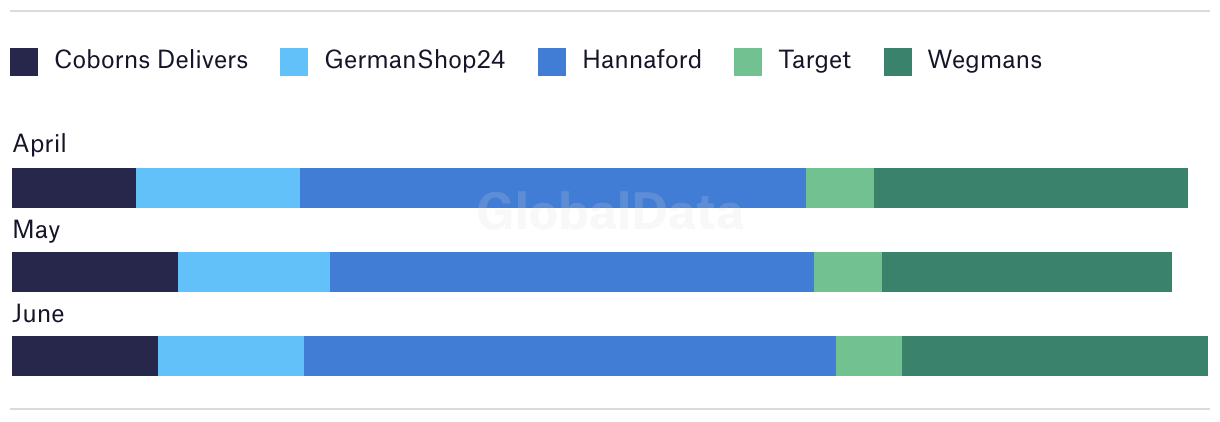Select the Wegmans segment in June bar

1055,356
